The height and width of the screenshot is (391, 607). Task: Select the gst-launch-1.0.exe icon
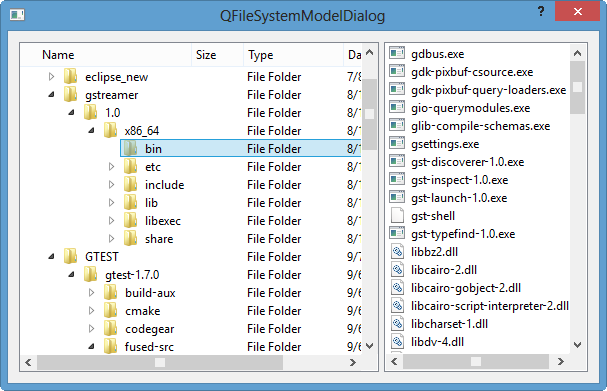click(397, 197)
